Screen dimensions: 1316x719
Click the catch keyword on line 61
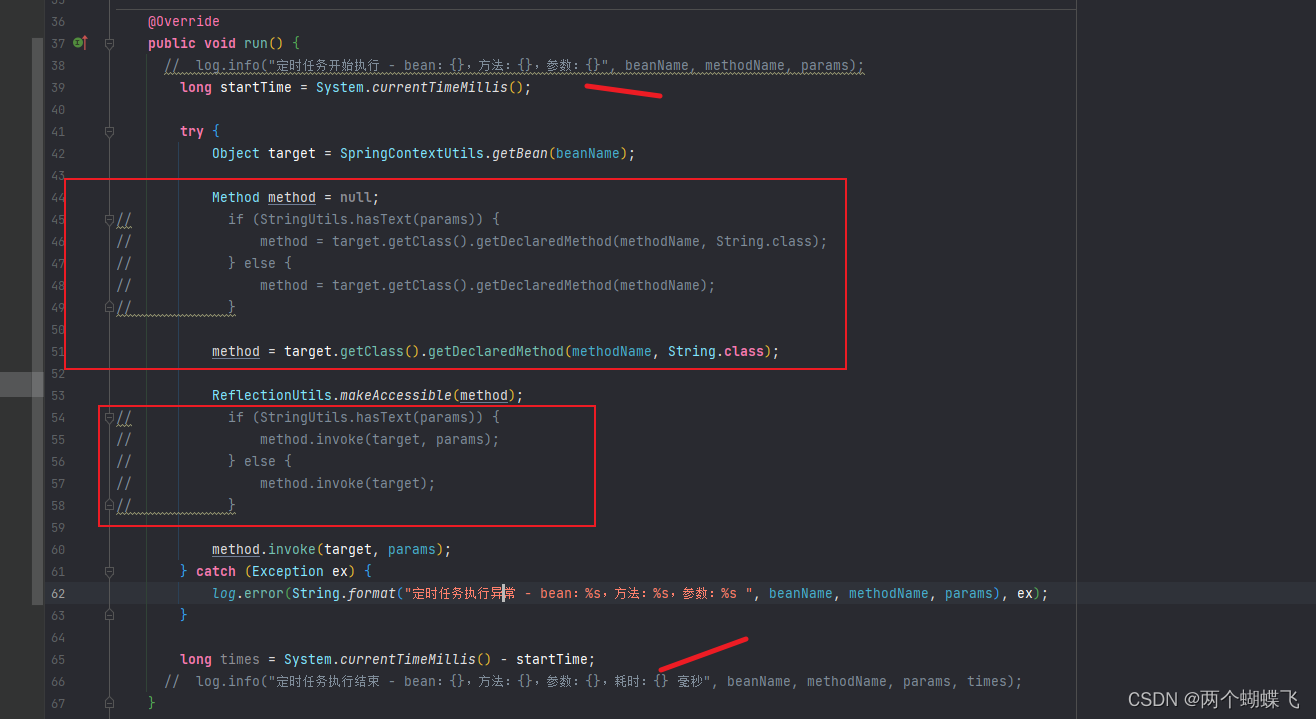coord(216,571)
